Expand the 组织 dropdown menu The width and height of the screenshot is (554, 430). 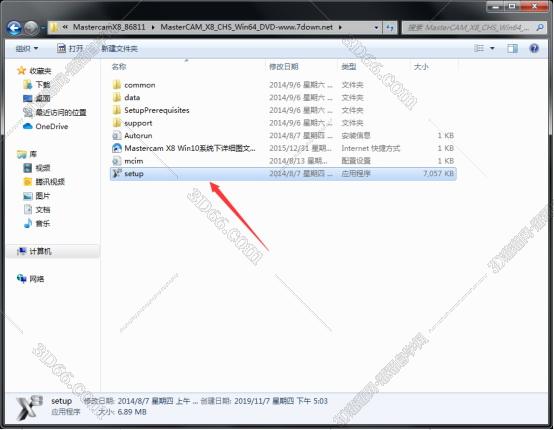pos(26,48)
